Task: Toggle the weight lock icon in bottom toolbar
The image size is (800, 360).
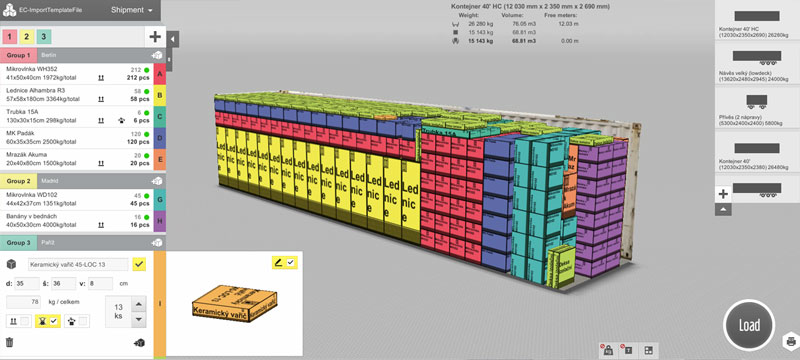Action: click(x=609, y=350)
